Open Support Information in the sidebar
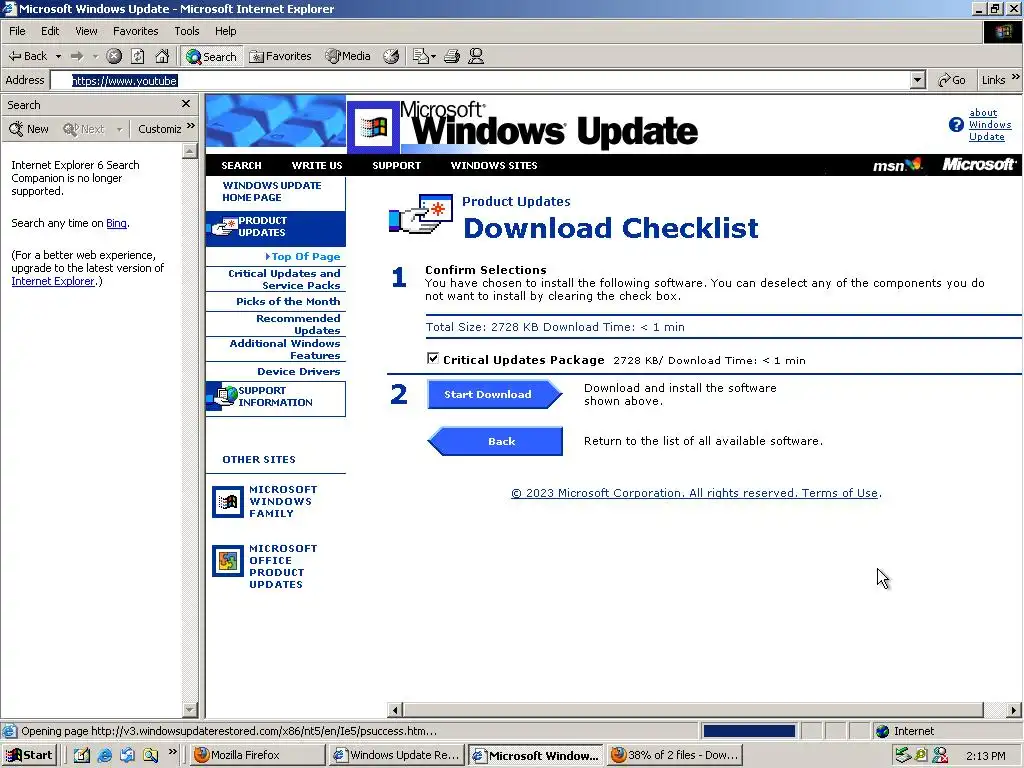Screen dimensions: 1024x768 pos(276,397)
